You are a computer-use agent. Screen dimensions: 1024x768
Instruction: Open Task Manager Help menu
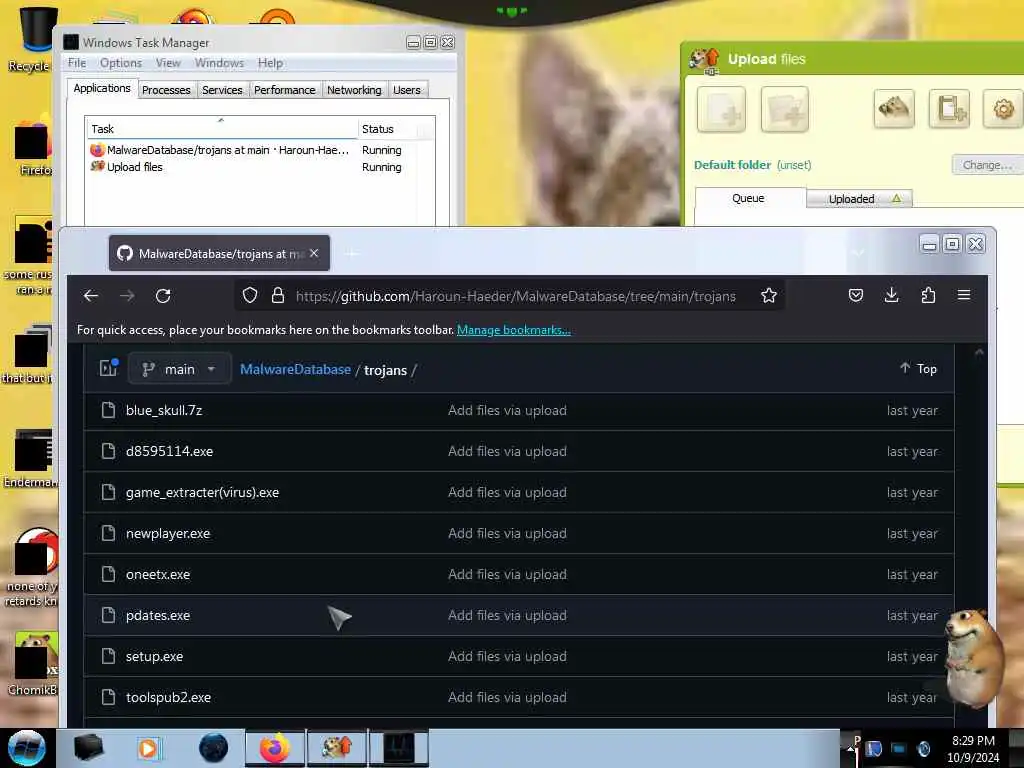(270, 63)
